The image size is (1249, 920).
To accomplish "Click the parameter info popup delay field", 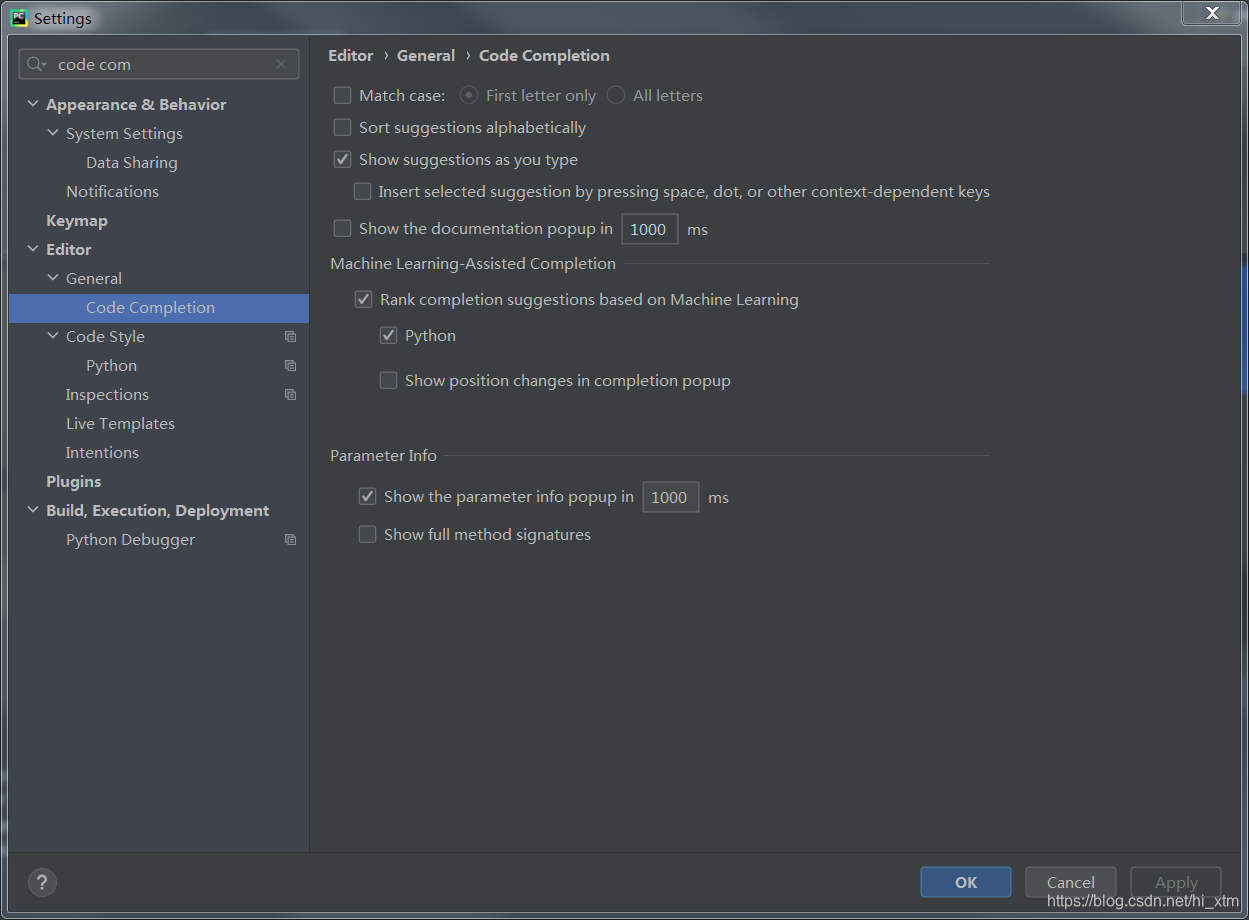I will pos(670,497).
